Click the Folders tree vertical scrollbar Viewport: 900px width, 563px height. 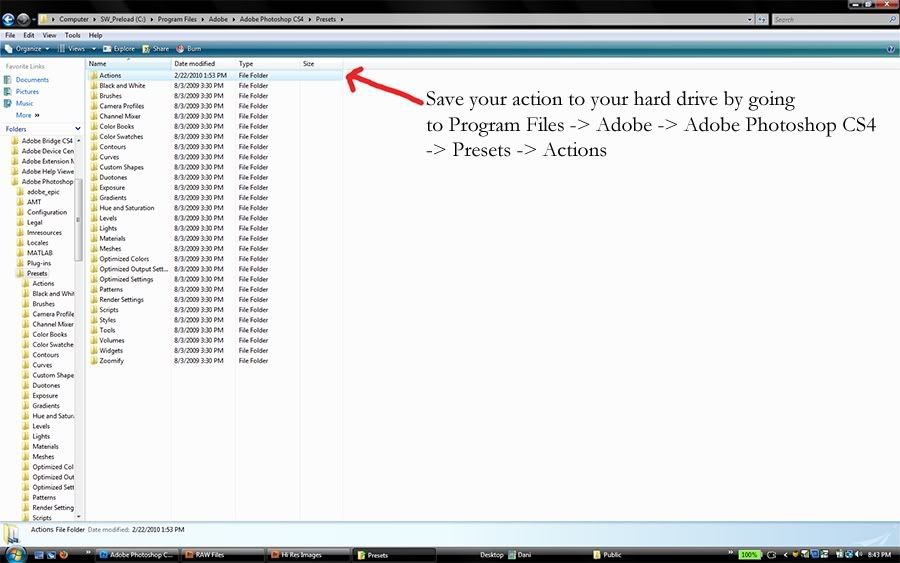pyautogui.click(x=79, y=220)
